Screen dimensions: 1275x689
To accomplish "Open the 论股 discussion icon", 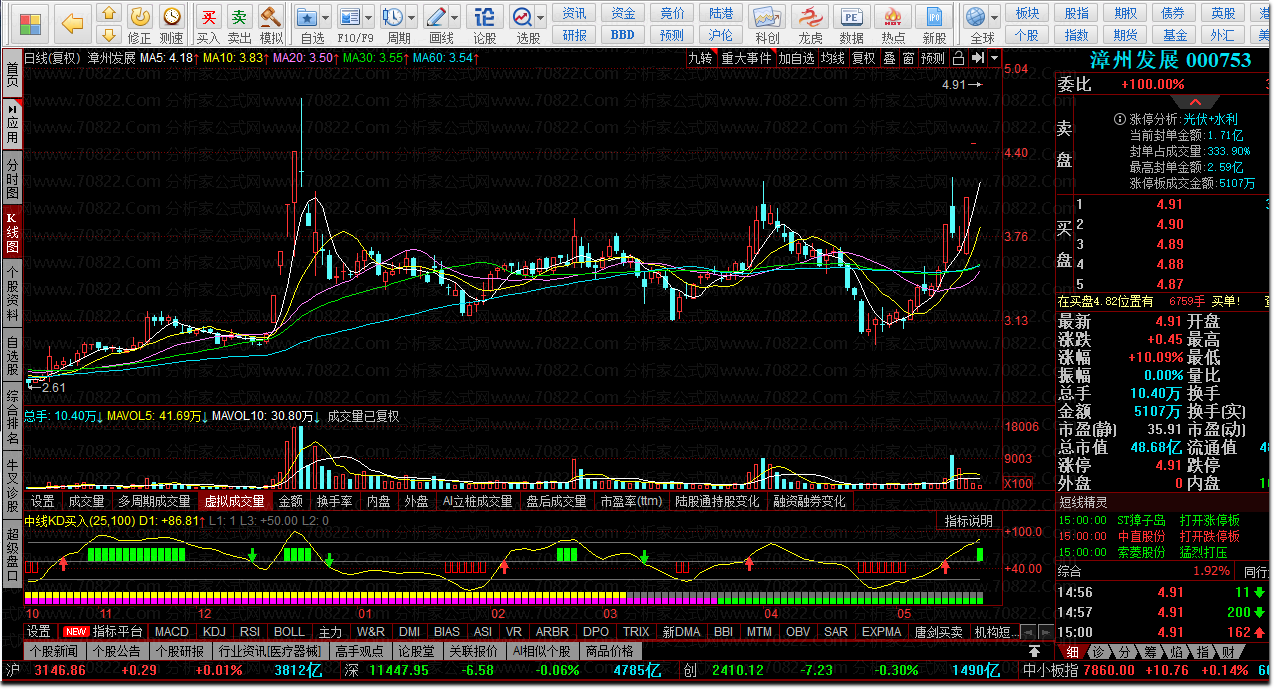I will click(484, 17).
